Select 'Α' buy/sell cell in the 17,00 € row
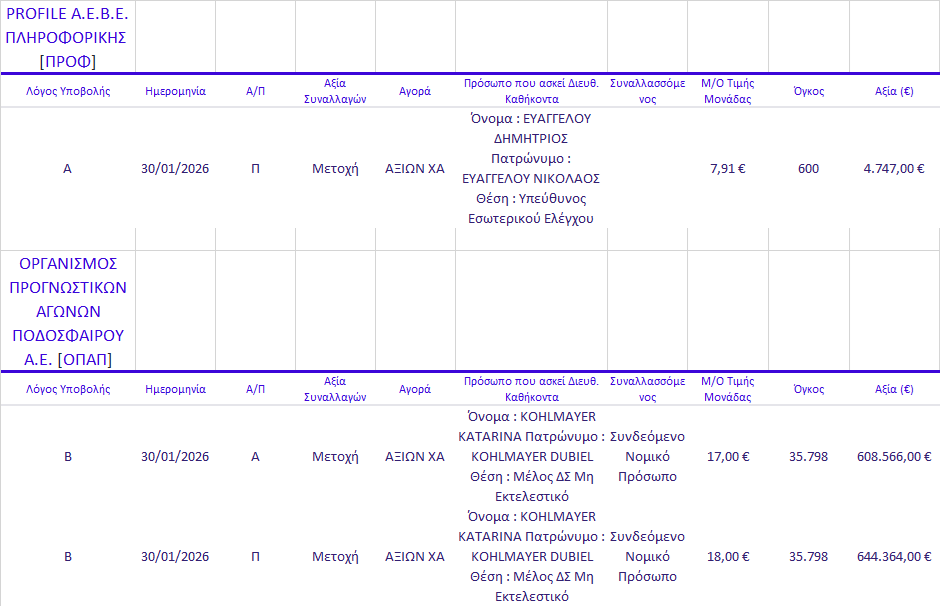The image size is (940, 606). coord(255,457)
